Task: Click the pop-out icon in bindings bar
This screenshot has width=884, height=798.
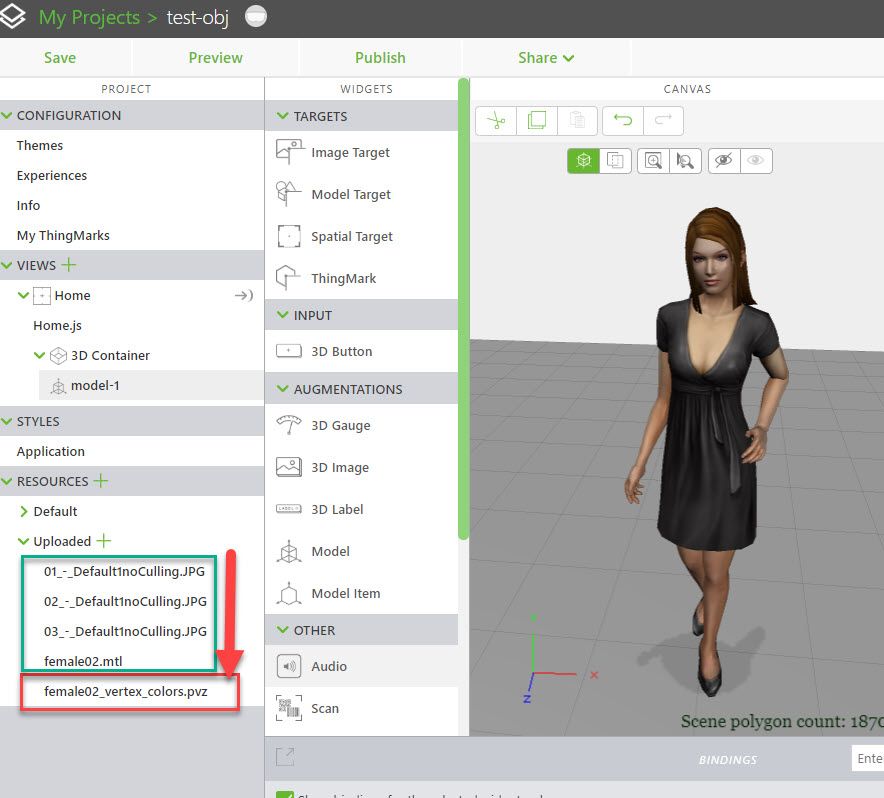Action: [x=285, y=757]
